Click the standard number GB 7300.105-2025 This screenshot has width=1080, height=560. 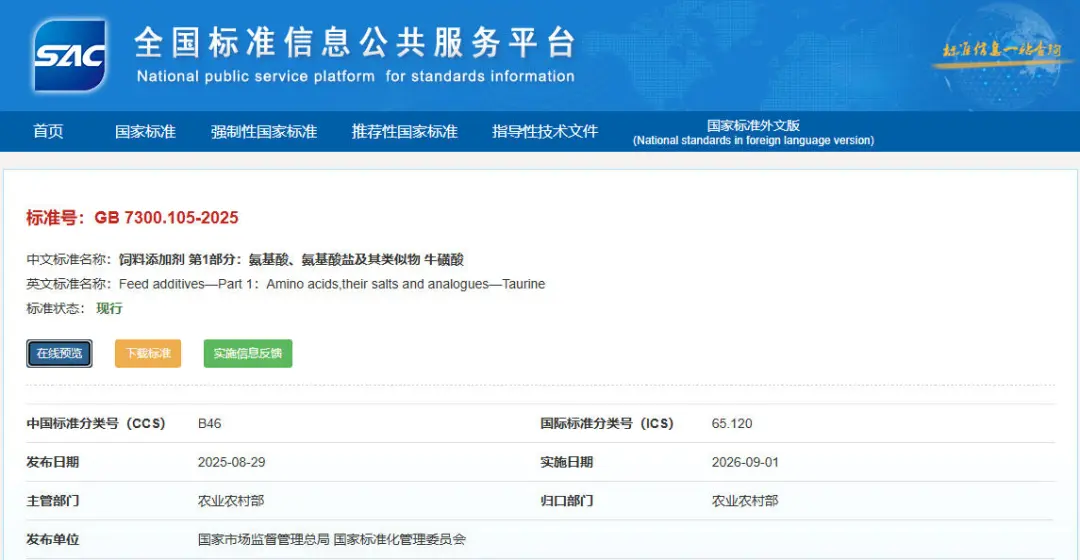point(166,218)
